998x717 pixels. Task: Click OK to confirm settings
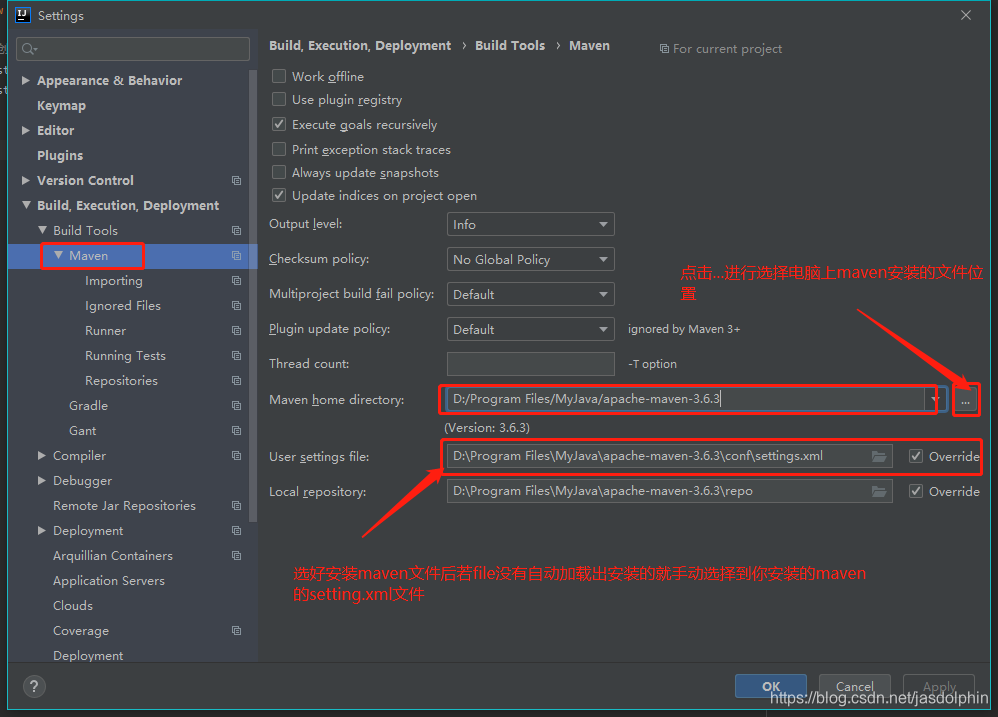click(x=771, y=686)
